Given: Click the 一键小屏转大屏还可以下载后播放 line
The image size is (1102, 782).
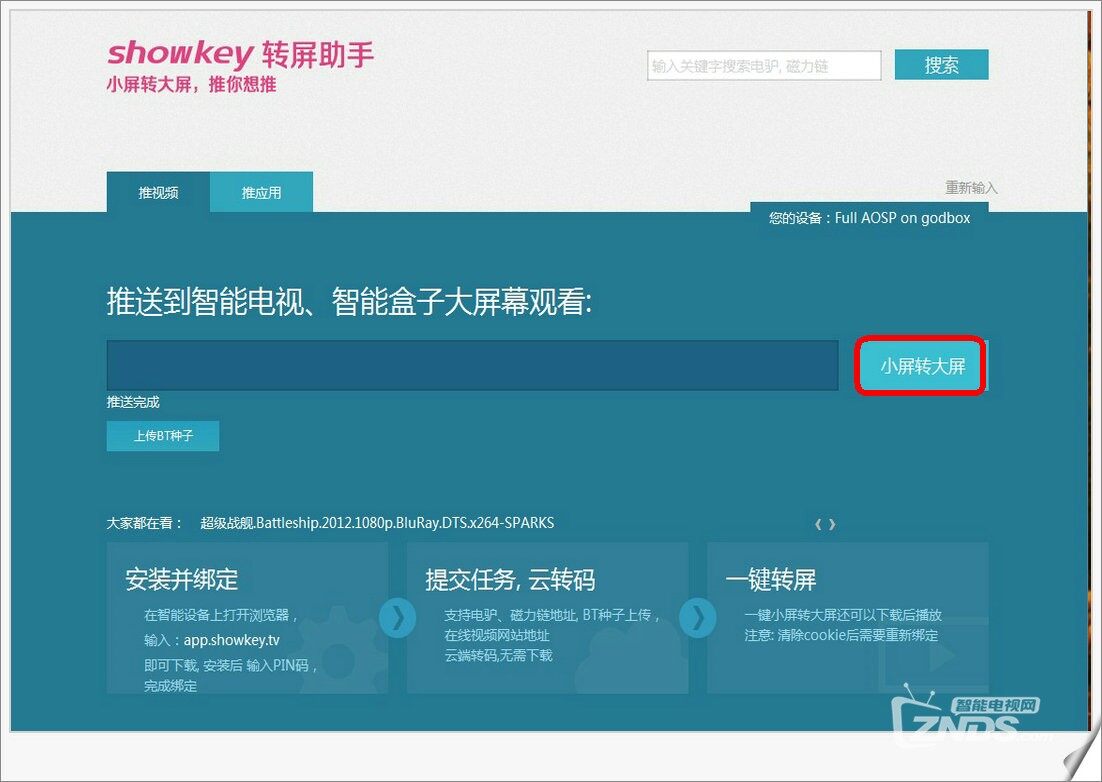Looking at the screenshot, I should (843, 615).
